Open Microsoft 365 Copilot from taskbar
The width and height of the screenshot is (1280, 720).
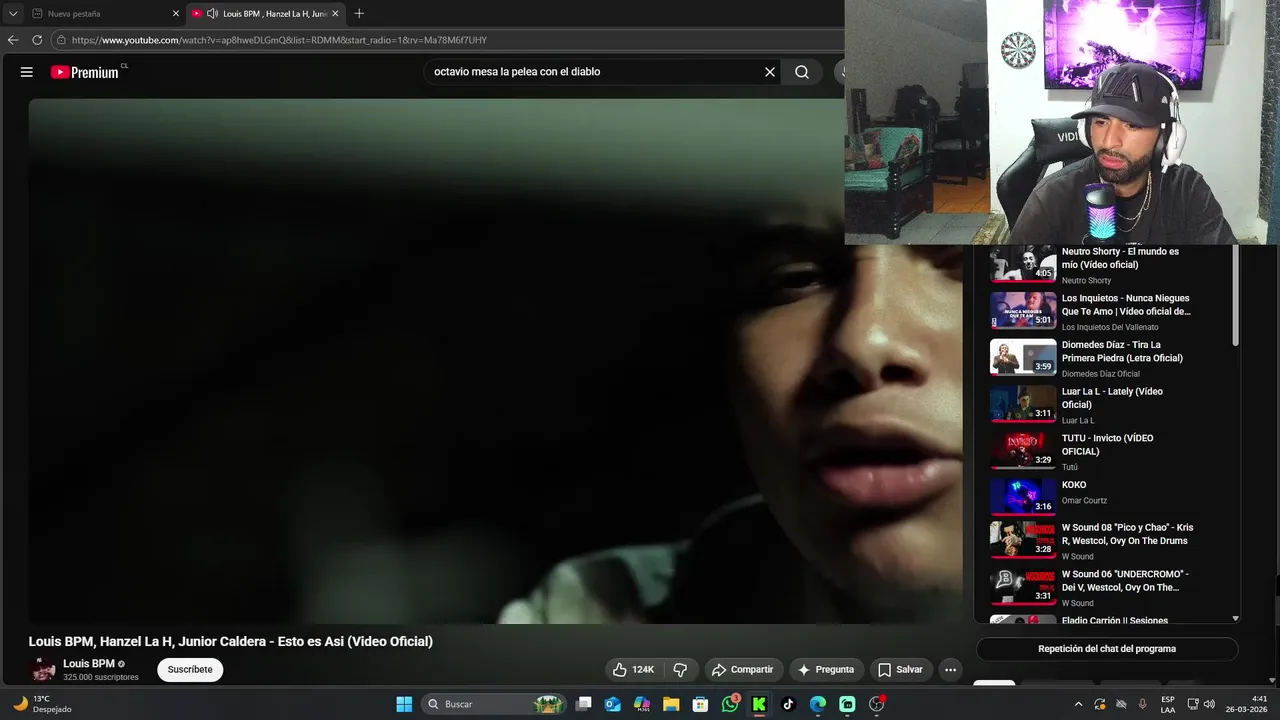[x=642, y=704]
